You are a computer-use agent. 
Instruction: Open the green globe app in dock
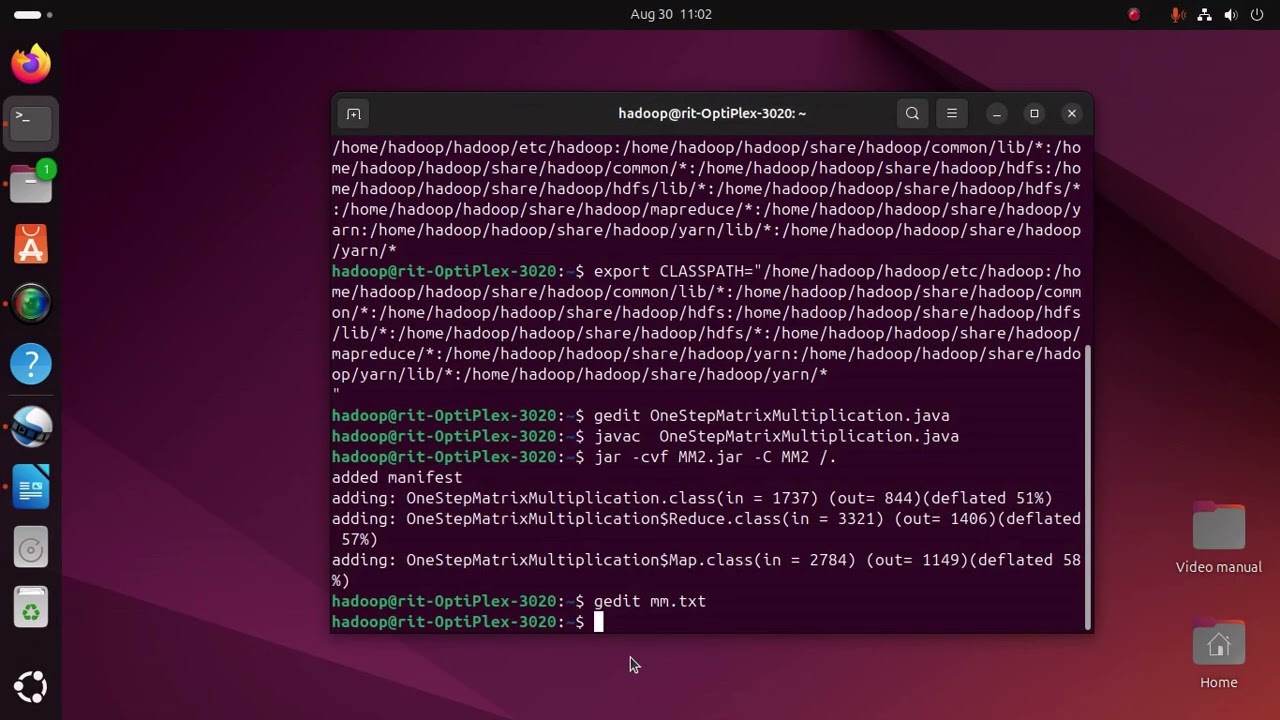31,304
